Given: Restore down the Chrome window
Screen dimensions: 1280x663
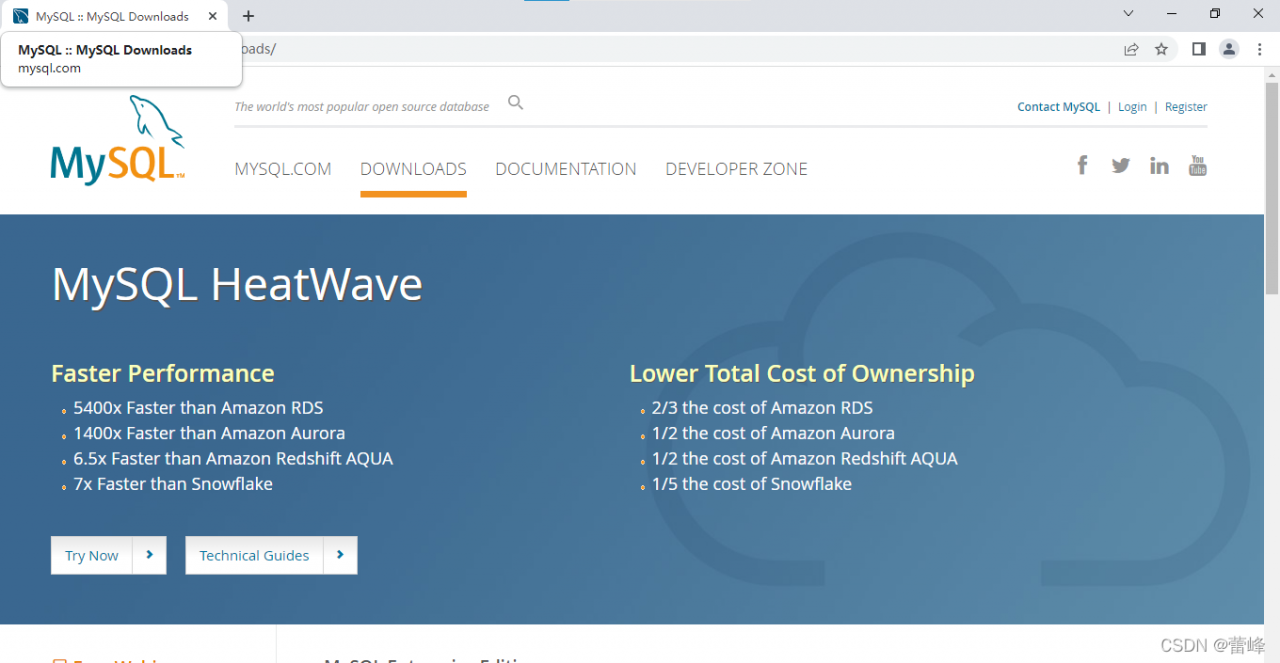Looking at the screenshot, I should [1215, 14].
